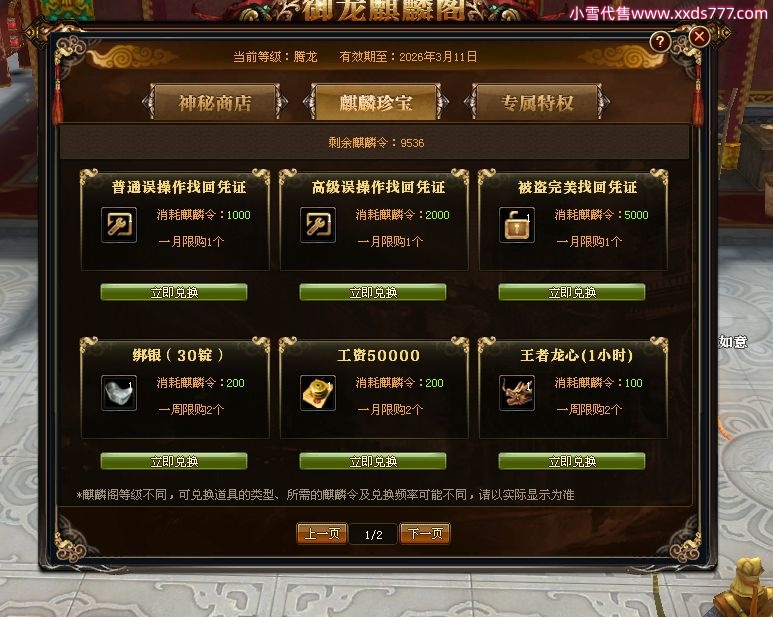Screen dimensions: 773x617
Task: Select the 被盗完美找回凭证 padlock icon
Action: click(x=517, y=225)
